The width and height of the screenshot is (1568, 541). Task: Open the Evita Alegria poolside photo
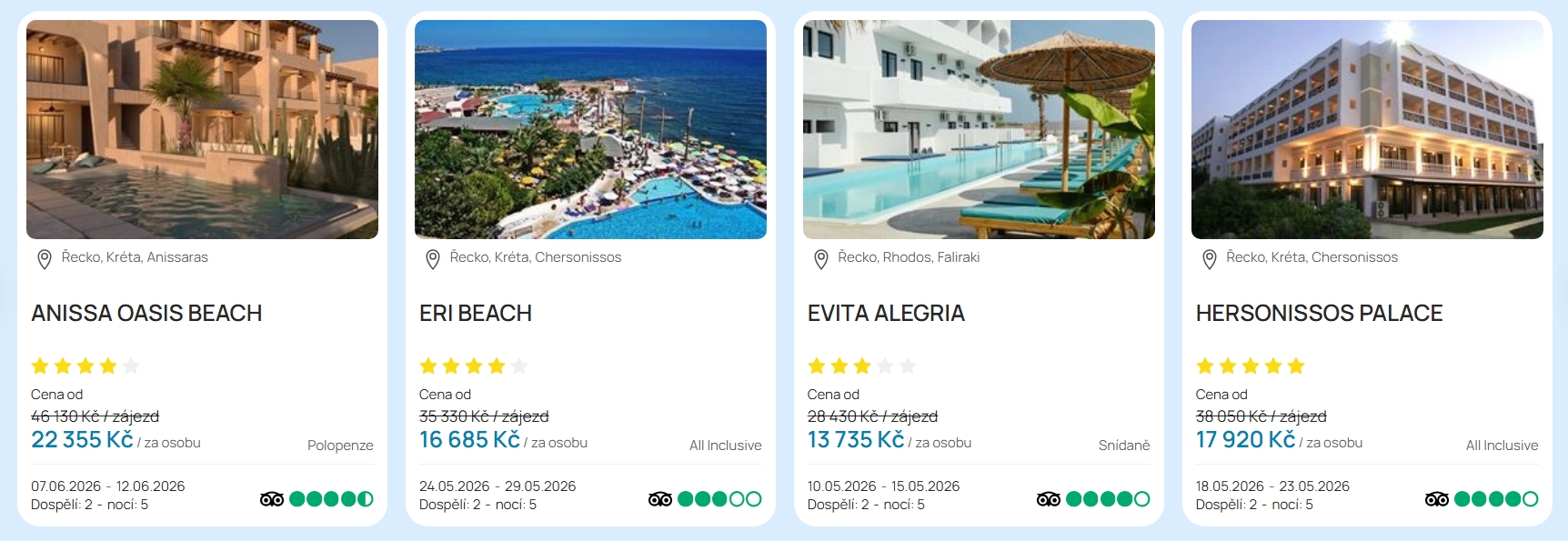979,129
